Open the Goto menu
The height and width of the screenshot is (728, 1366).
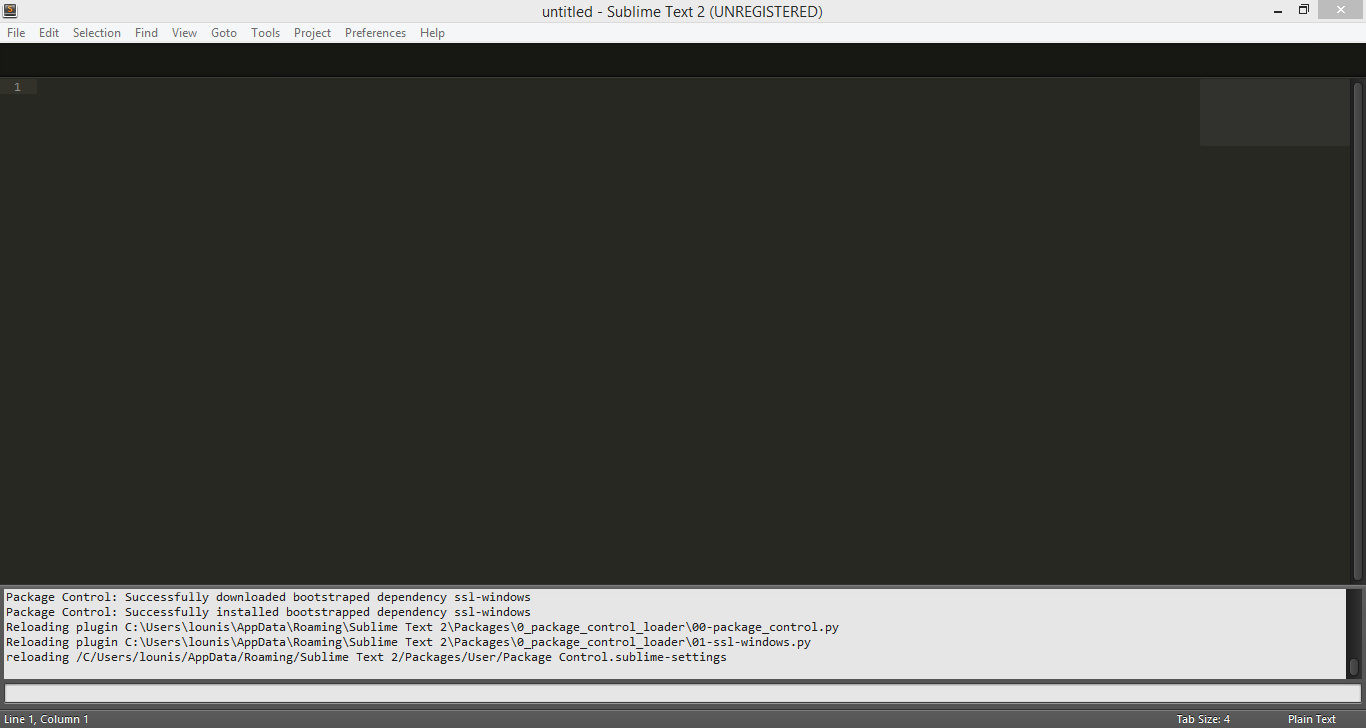click(224, 33)
